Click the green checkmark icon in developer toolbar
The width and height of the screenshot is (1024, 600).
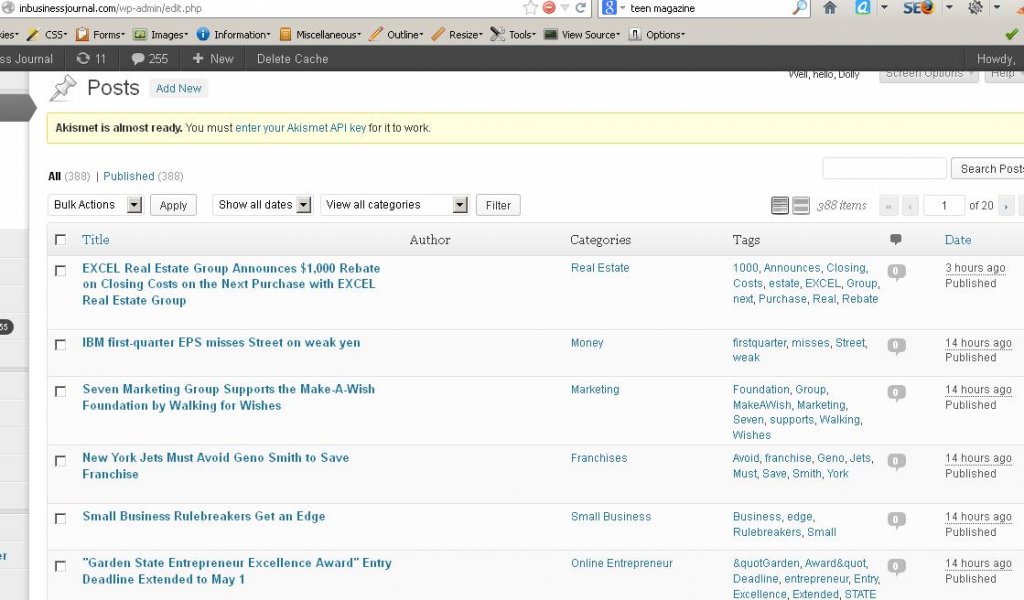point(1012,34)
